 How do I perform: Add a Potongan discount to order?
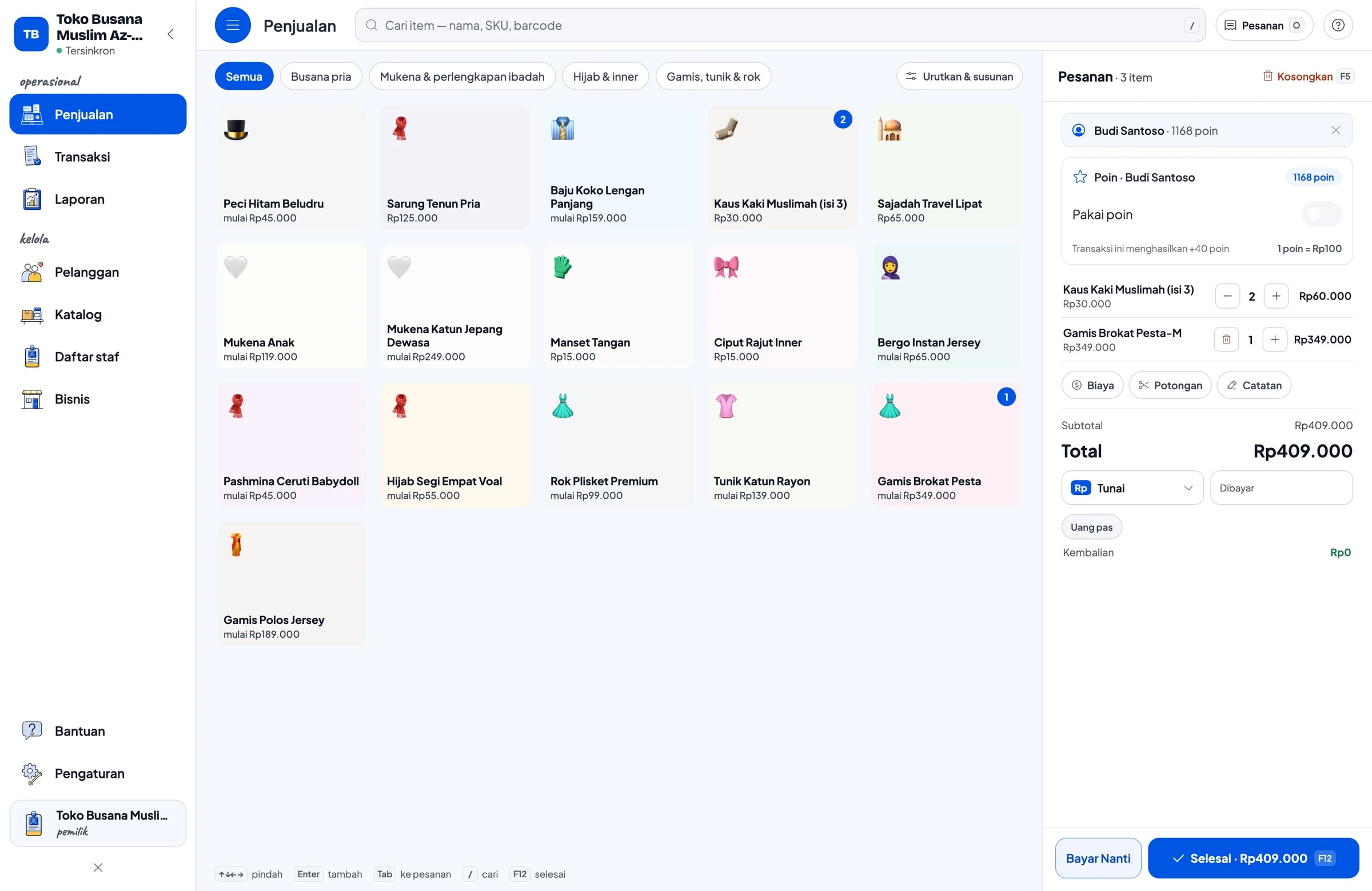pos(1170,385)
